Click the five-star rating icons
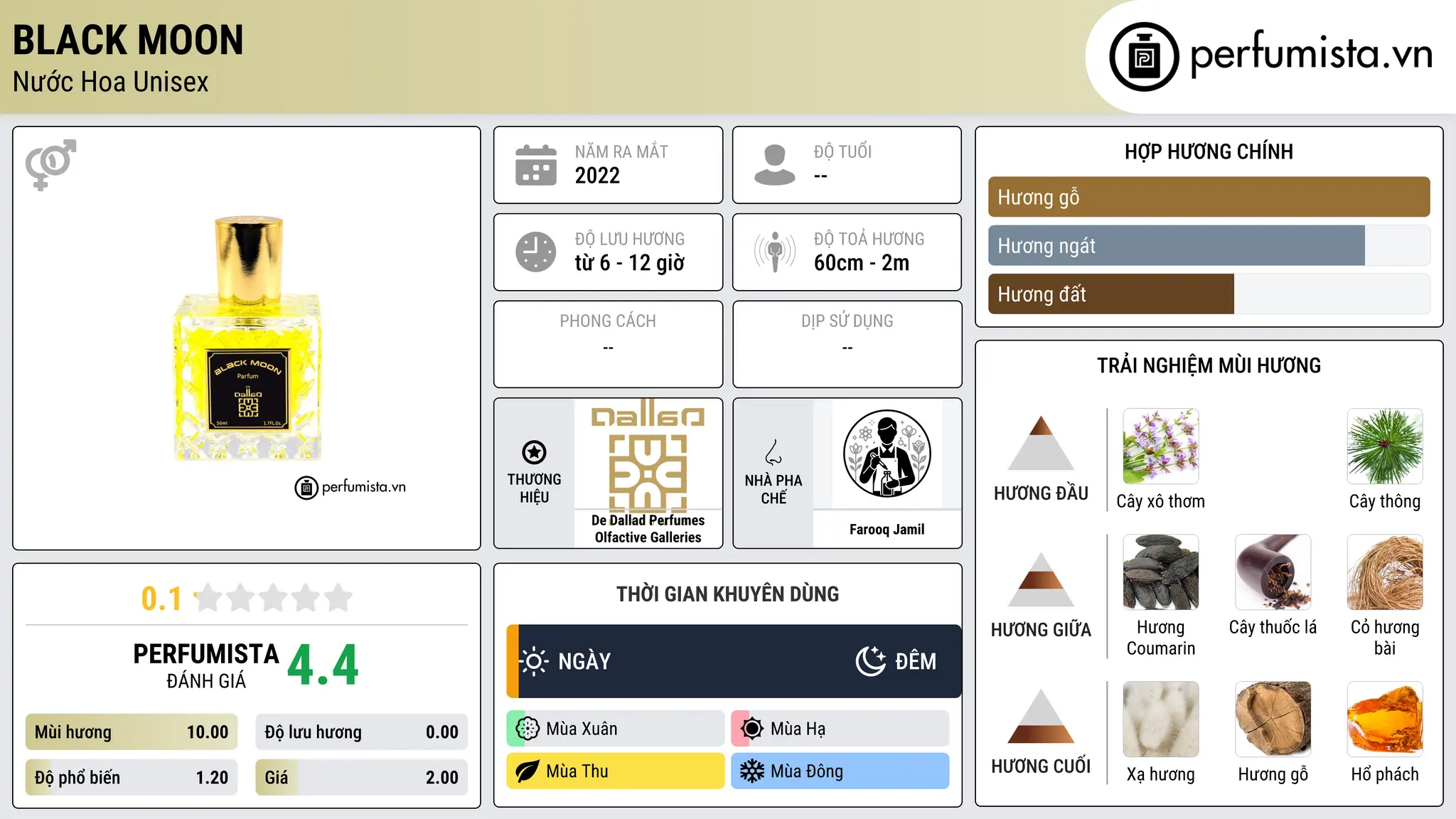The image size is (1456, 819). coord(274,598)
